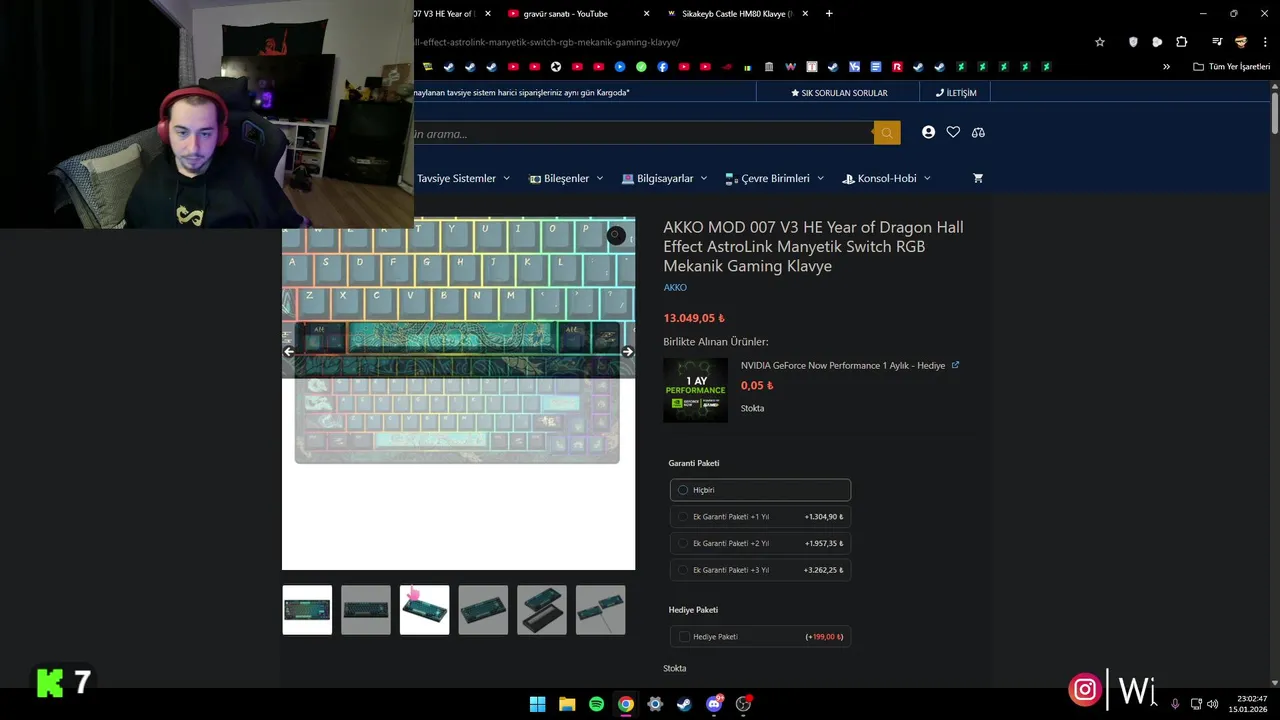The width and height of the screenshot is (1280, 720).
Task: Open the Chrome extensions puzzle icon
Action: point(1181,42)
